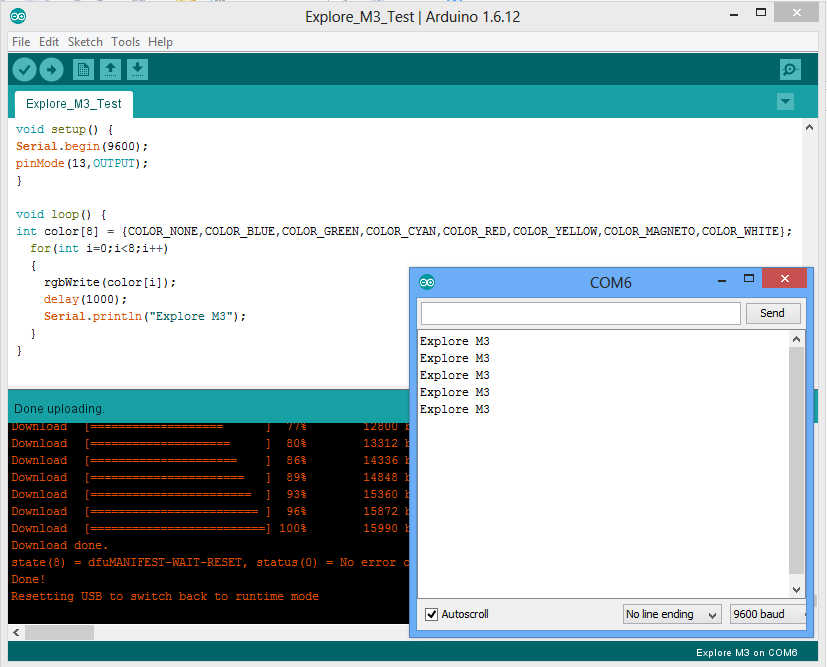Click 'Resetting USB to switch back' console line
The width and height of the screenshot is (827, 667).
[165, 596]
